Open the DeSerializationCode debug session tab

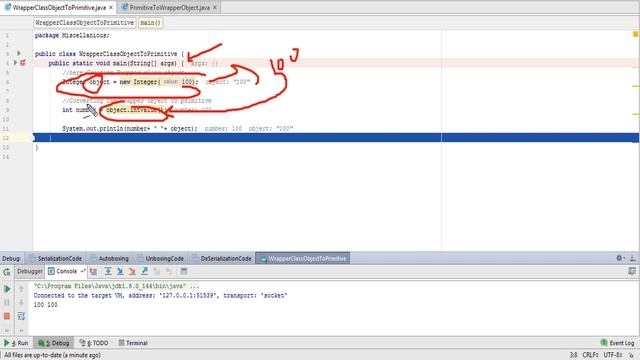click(x=222, y=258)
